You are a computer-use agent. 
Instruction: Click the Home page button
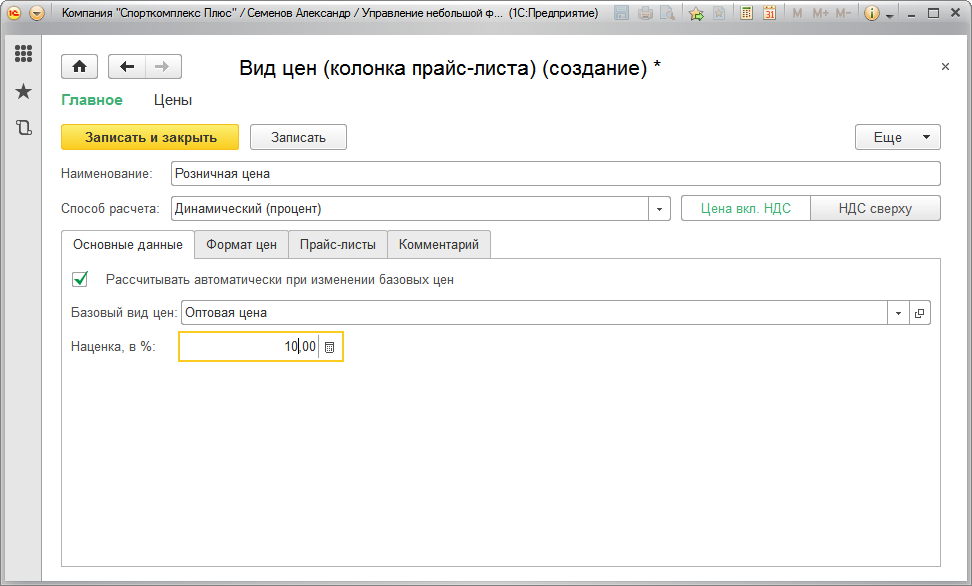(79, 66)
